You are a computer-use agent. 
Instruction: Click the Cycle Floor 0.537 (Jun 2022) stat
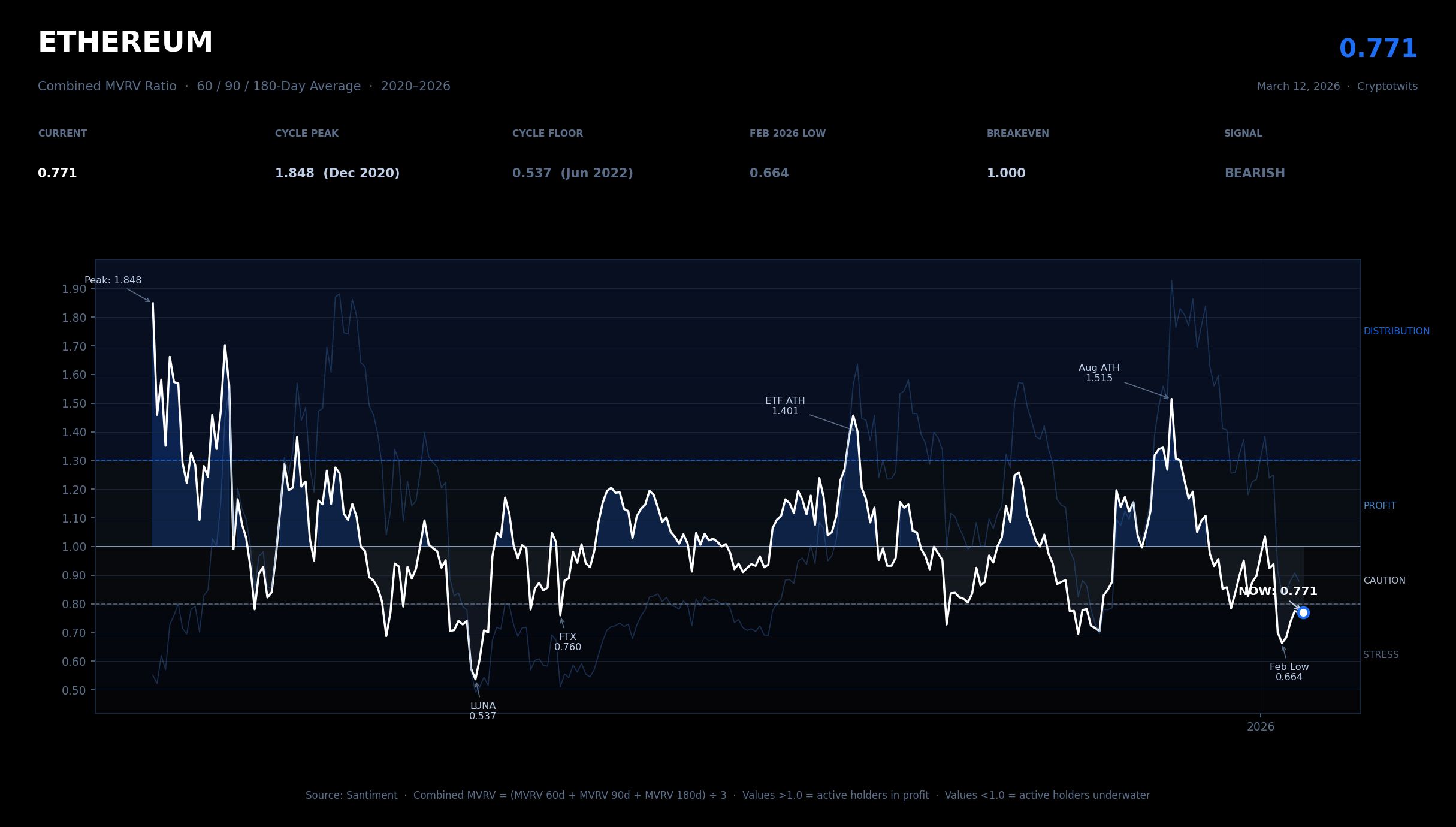pyautogui.click(x=572, y=173)
